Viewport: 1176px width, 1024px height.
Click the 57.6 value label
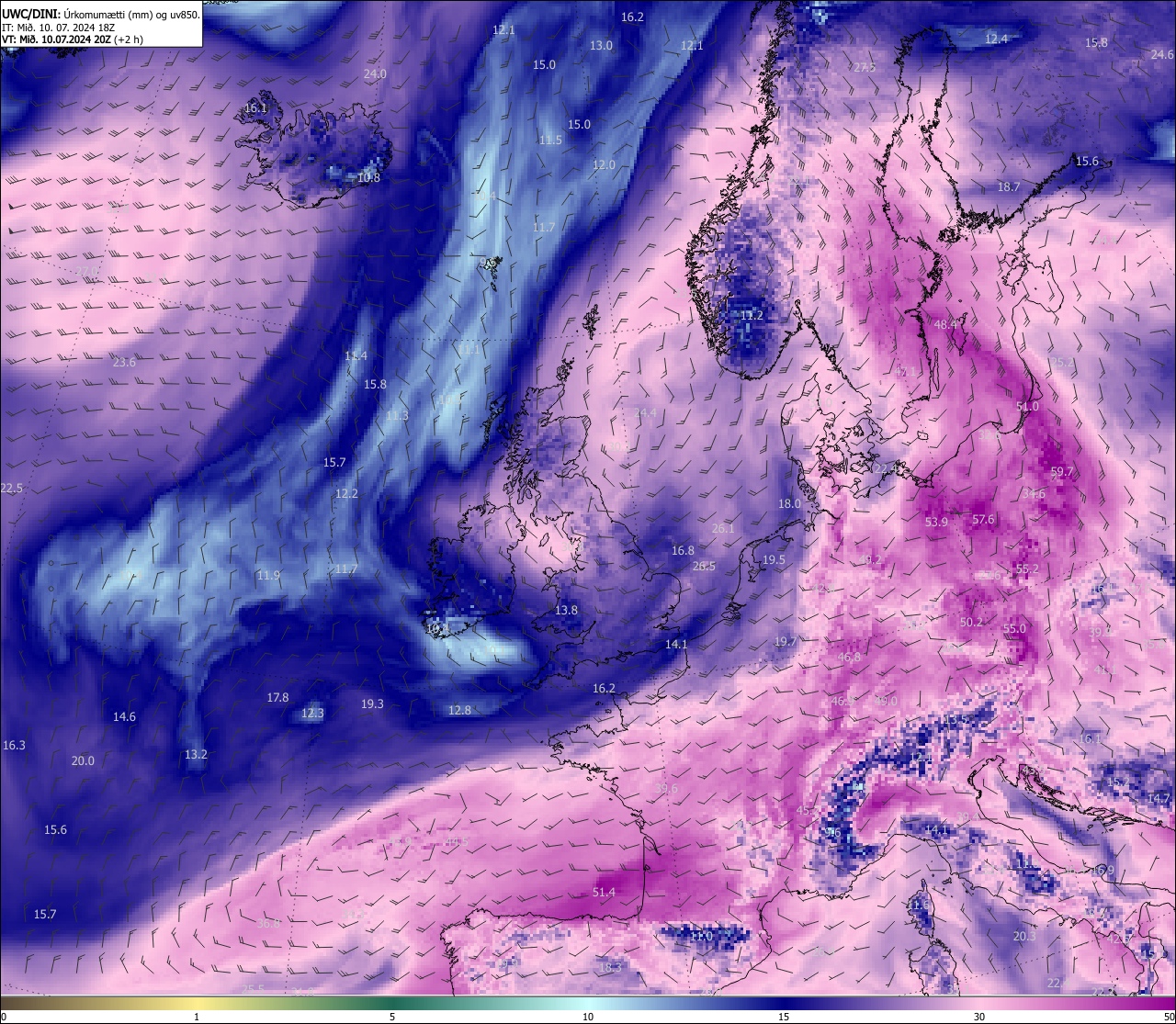tap(983, 519)
